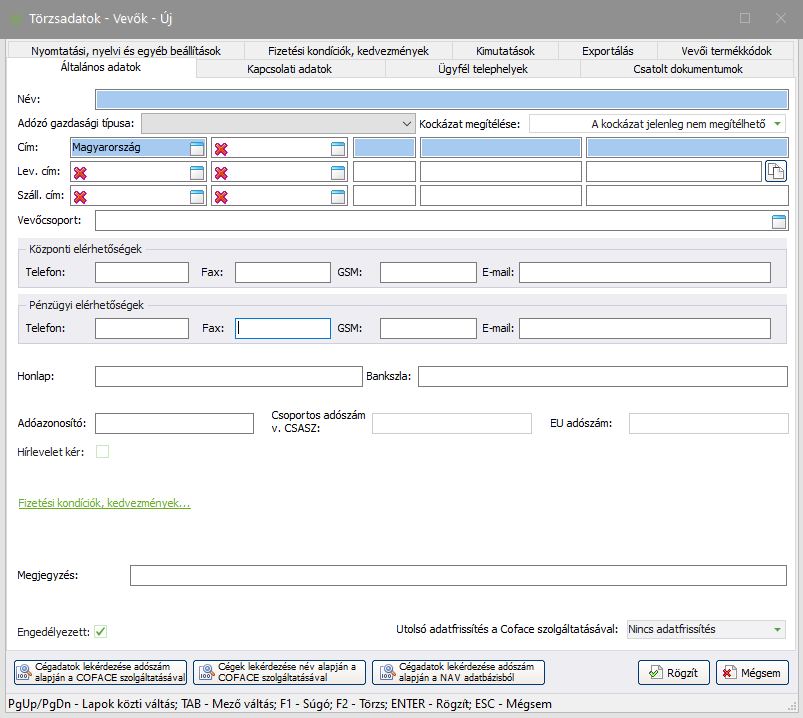This screenshot has height=718, width=803.
Task: Follow the Fizetési kondíciók, kedvezmények link
Action: point(104,503)
